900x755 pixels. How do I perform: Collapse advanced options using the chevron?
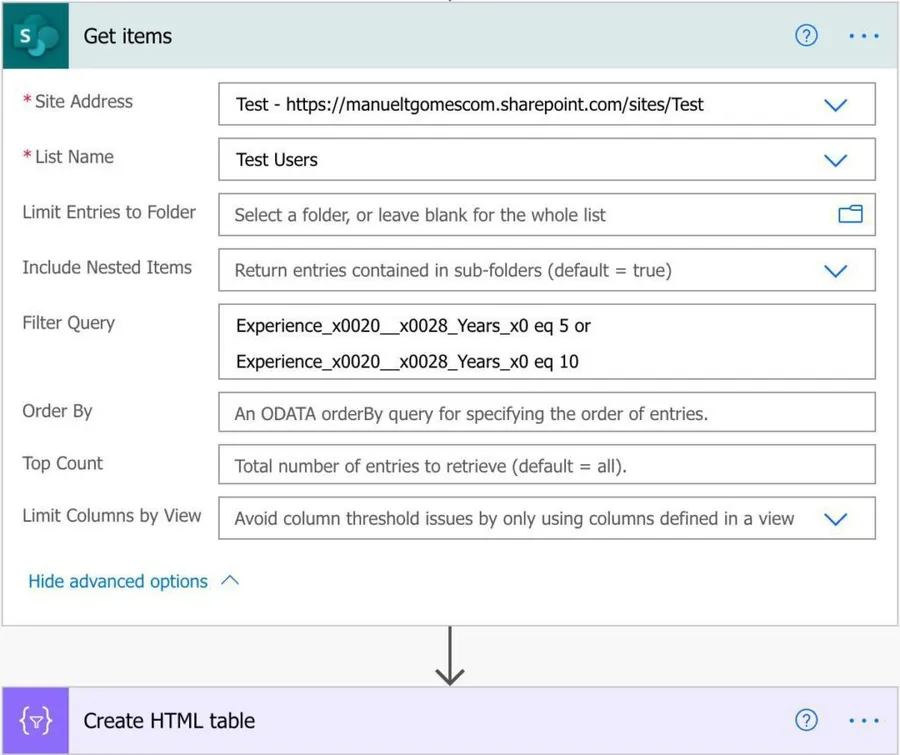[230, 581]
